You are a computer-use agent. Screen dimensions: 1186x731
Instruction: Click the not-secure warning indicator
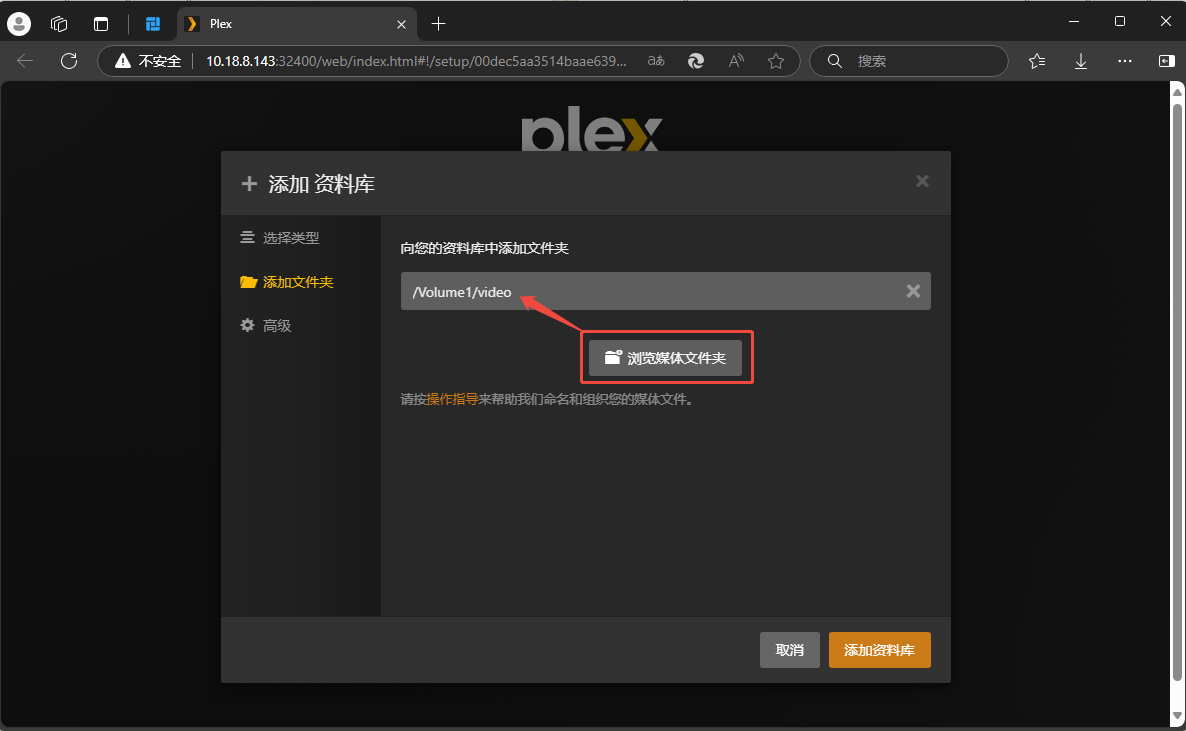[x=148, y=61]
